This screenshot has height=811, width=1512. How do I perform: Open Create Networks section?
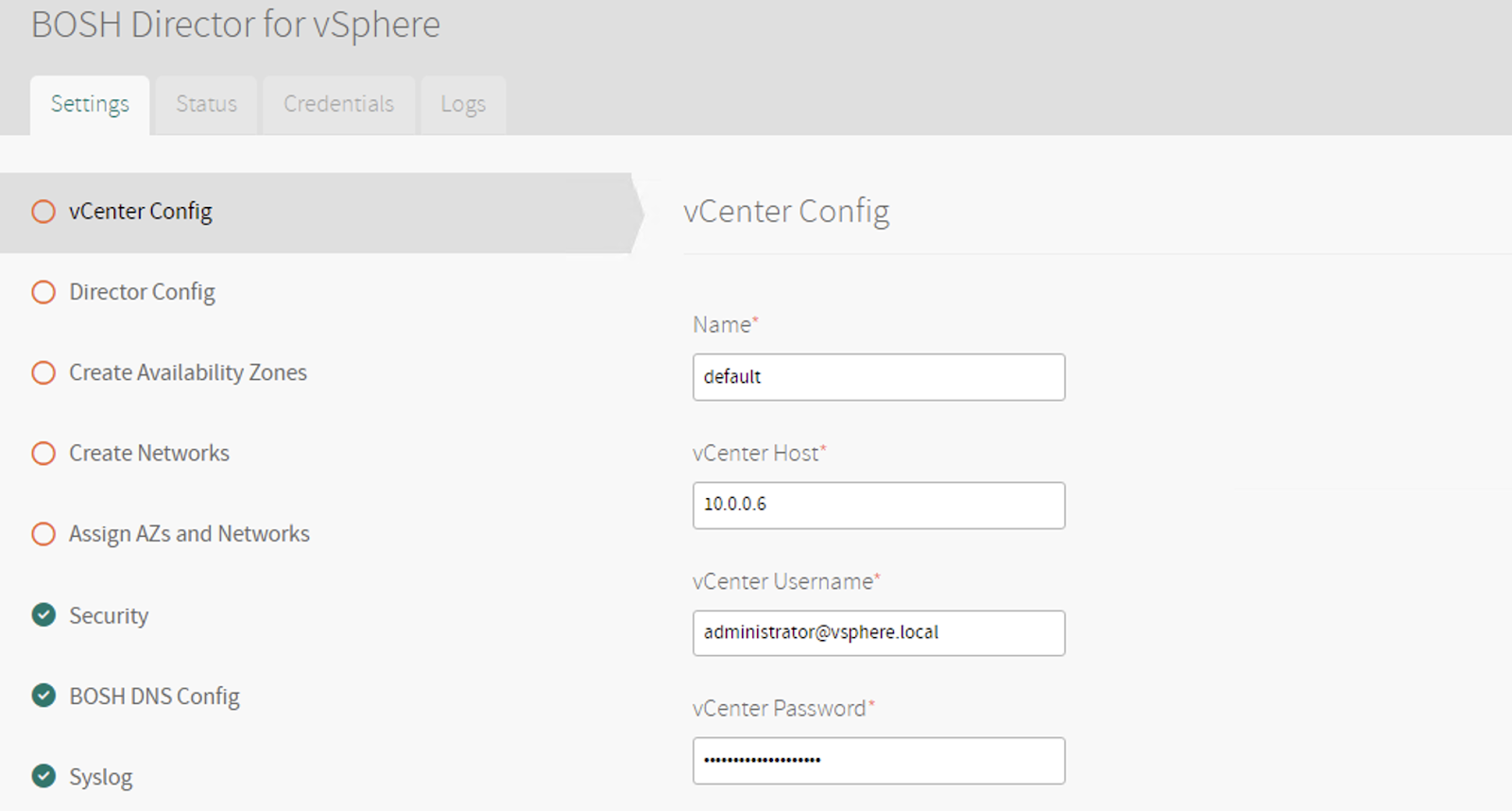click(149, 453)
